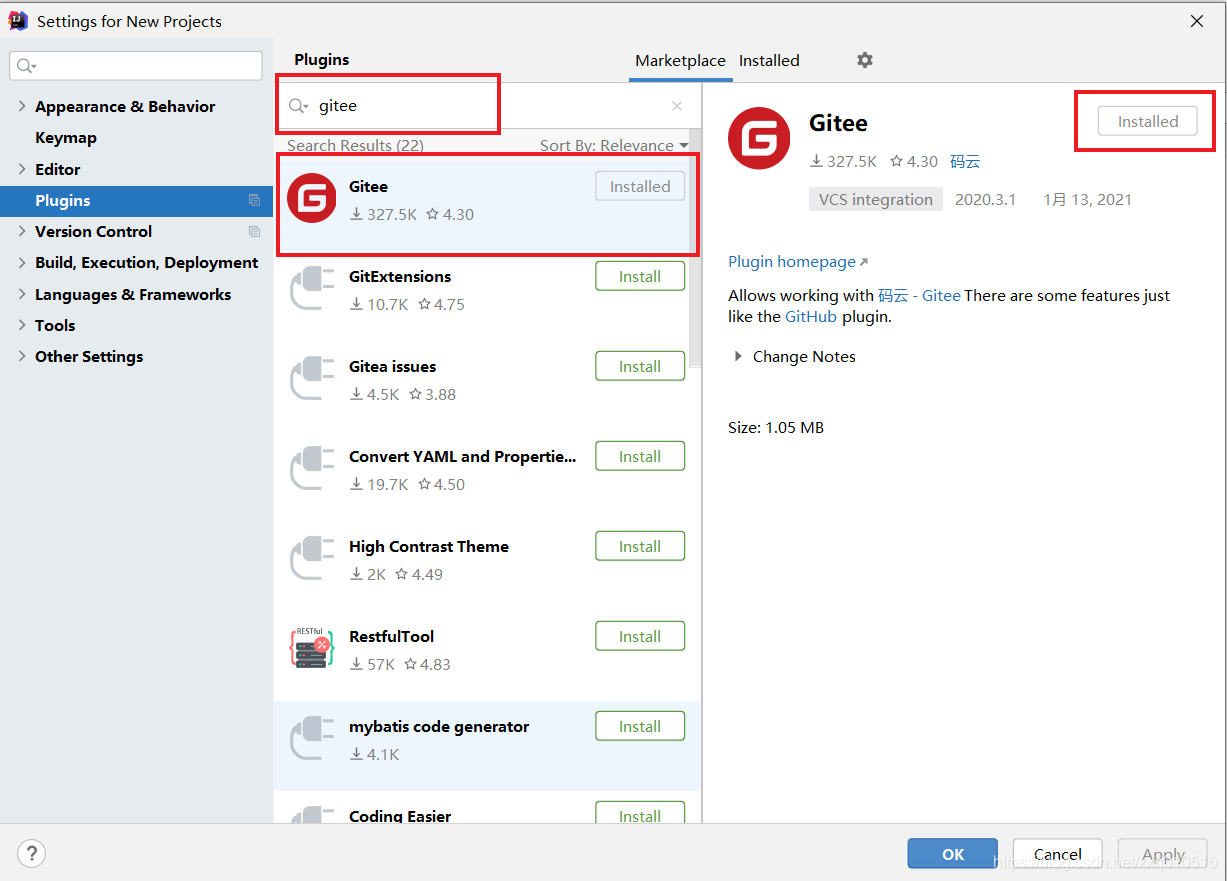
Task: Expand Languages & Frameworks node
Action: [x=22, y=294]
